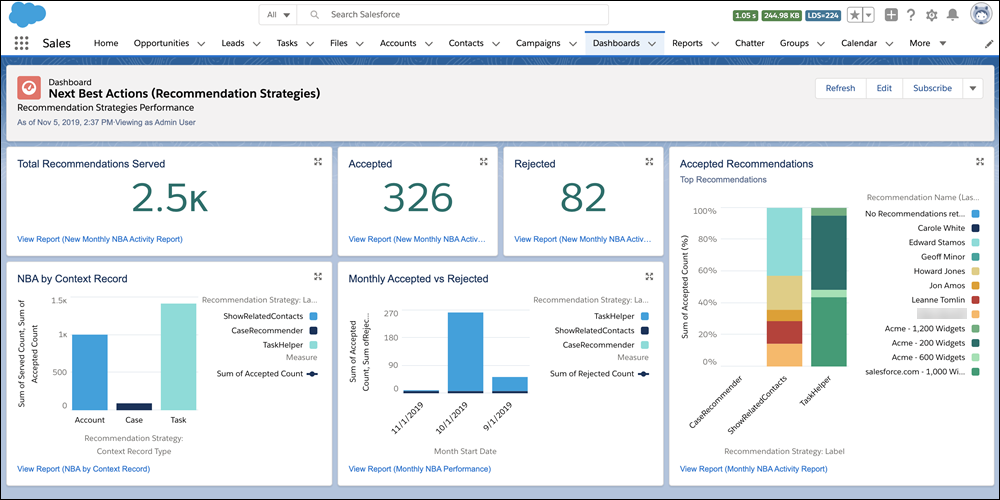Open the dashboard actions dropdown beside Subscribe
This screenshot has width=1000, height=500.
click(x=972, y=88)
